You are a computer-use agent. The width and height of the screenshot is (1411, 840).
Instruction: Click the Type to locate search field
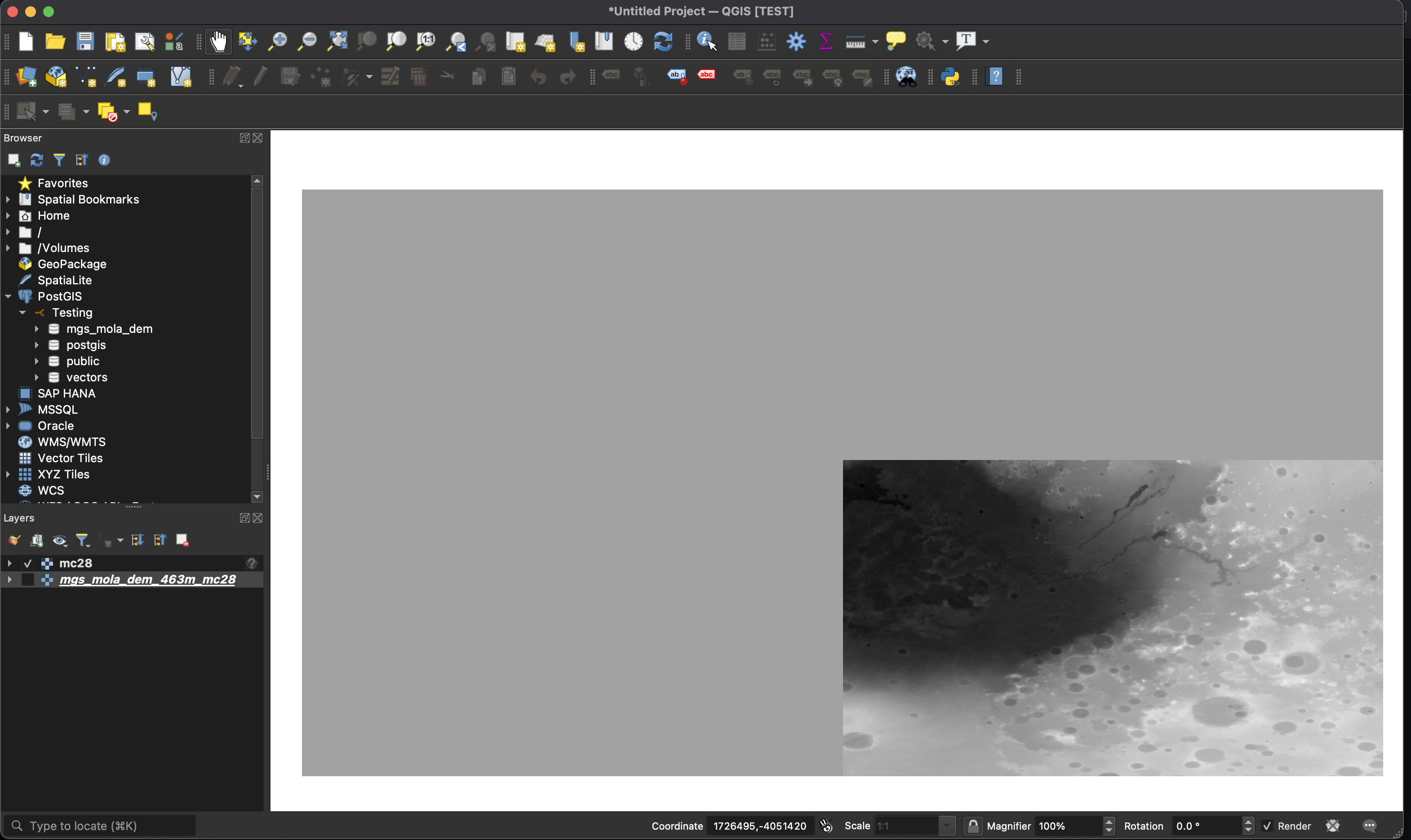[x=100, y=826]
